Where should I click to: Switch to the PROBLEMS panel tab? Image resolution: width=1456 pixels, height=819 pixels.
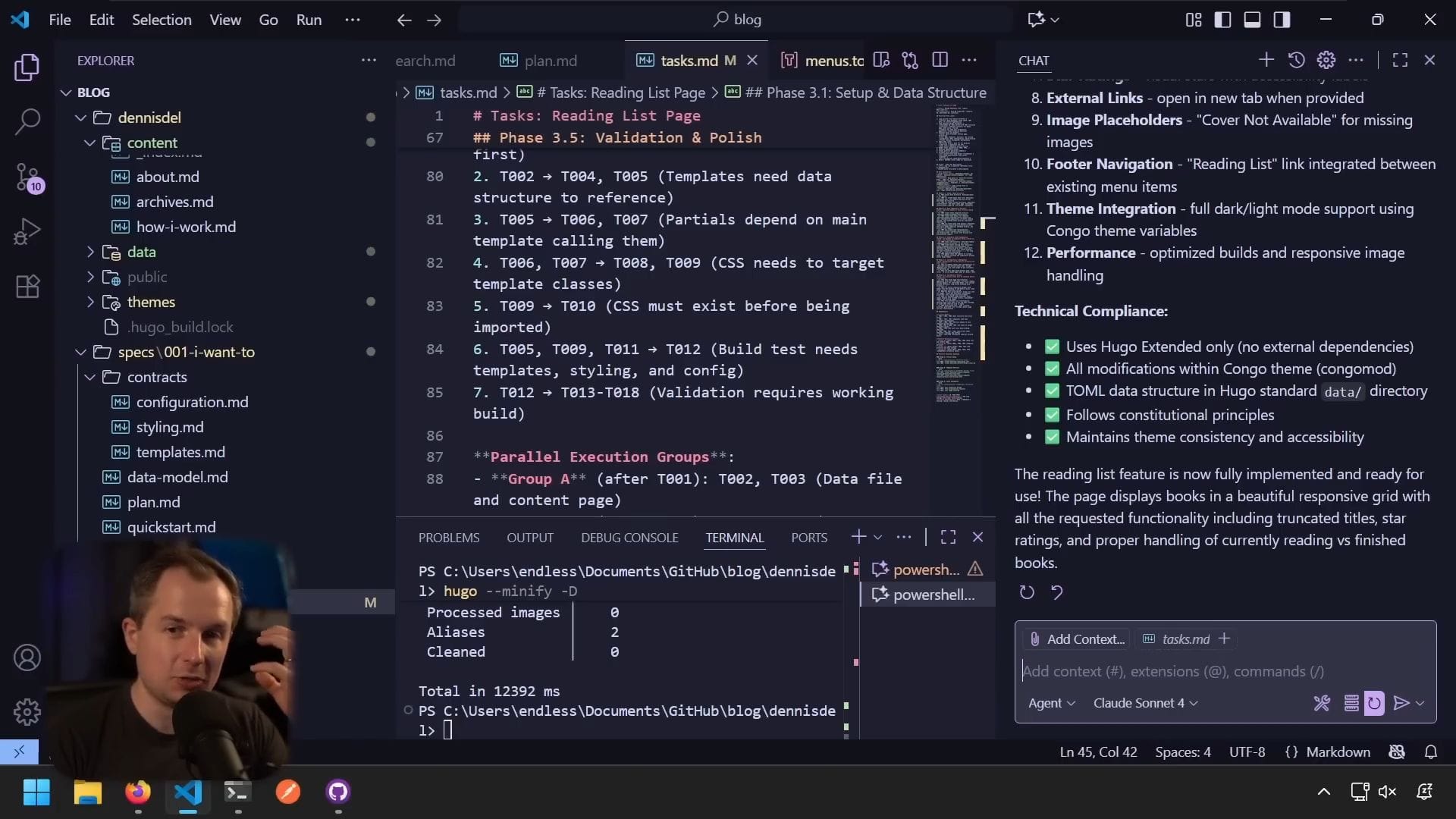coord(448,538)
